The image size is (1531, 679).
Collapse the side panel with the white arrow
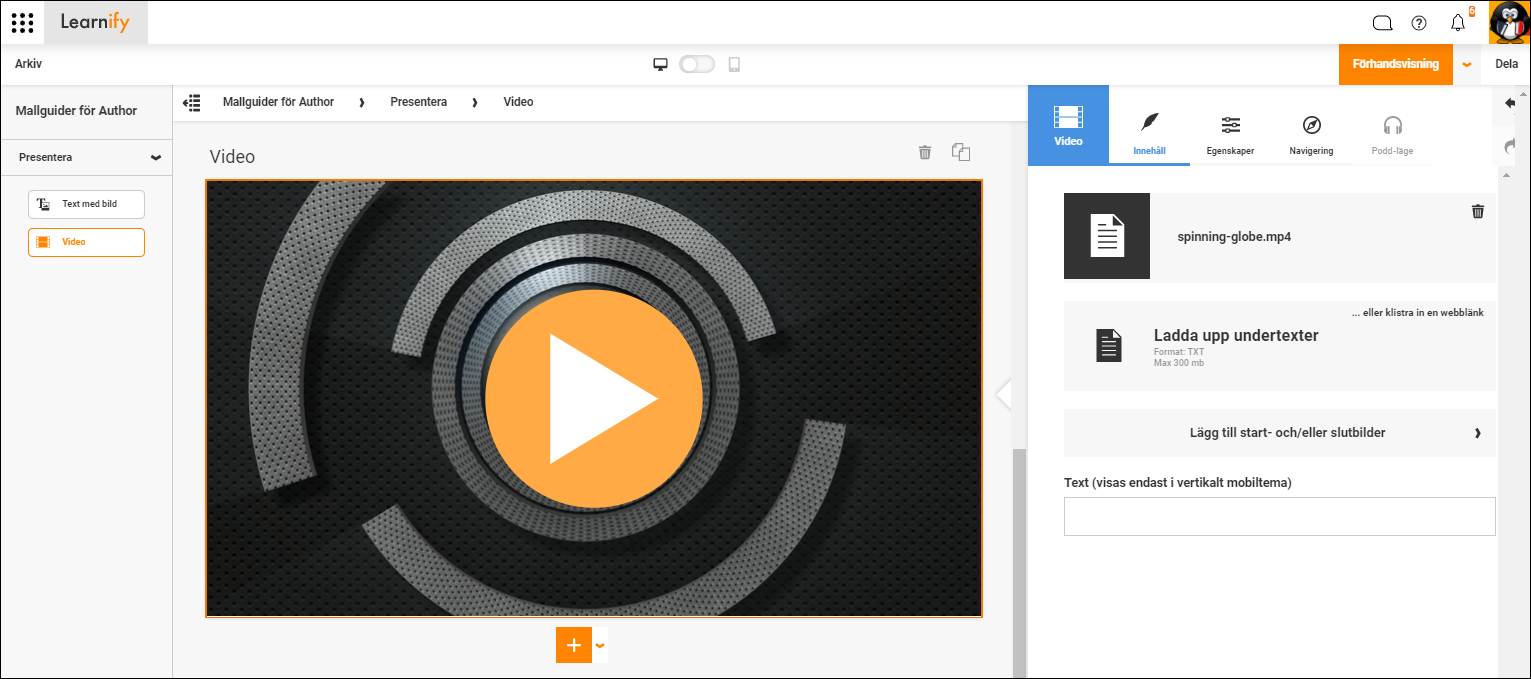click(x=1004, y=395)
